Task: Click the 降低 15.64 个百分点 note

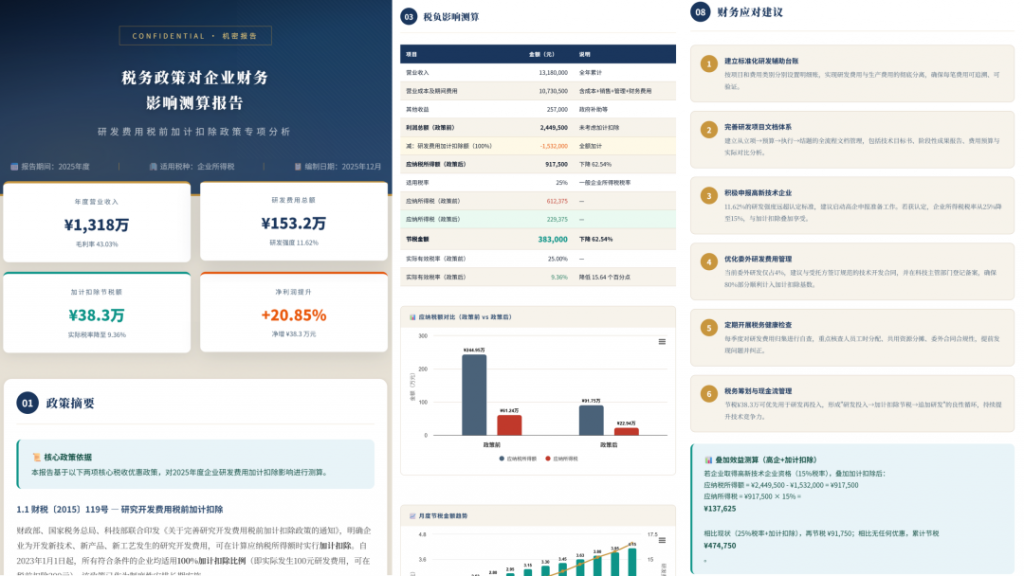Action: [605, 277]
